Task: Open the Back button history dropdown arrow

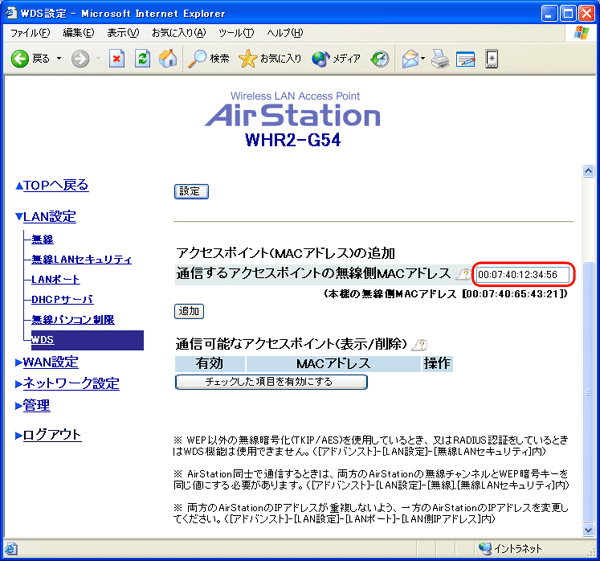Action: pyautogui.click(x=59, y=59)
